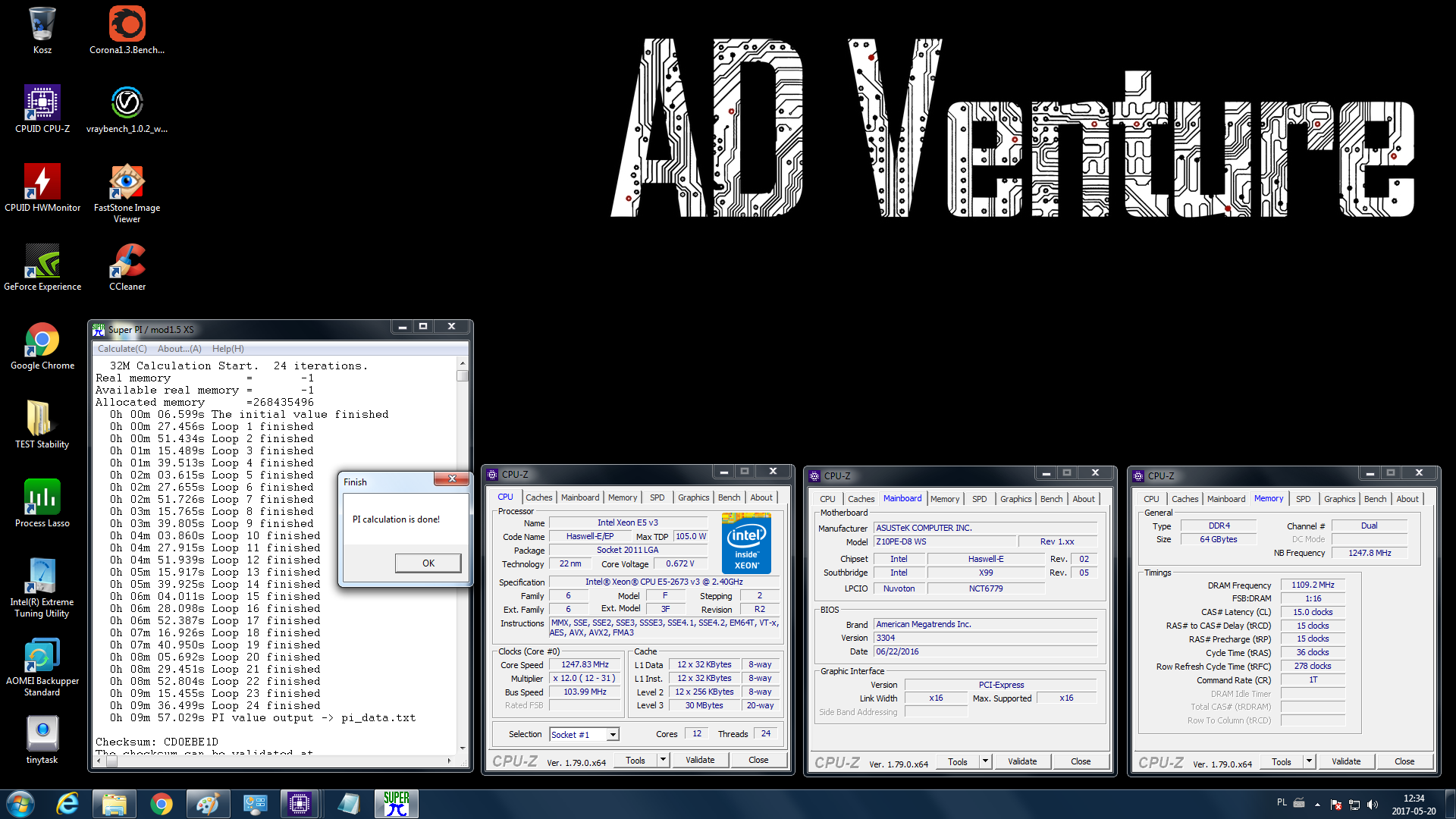Click Super PI horizontal scrollbar right arrow

pyautogui.click(x=450, y=761)
